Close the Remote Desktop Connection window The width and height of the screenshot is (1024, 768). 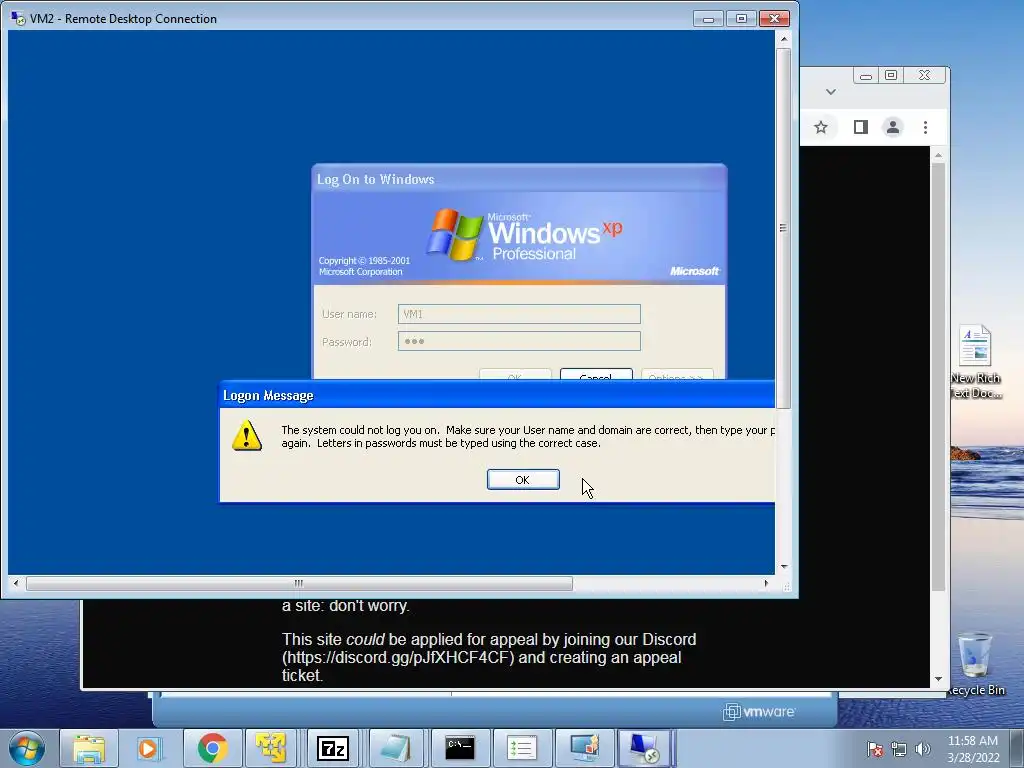775,18
